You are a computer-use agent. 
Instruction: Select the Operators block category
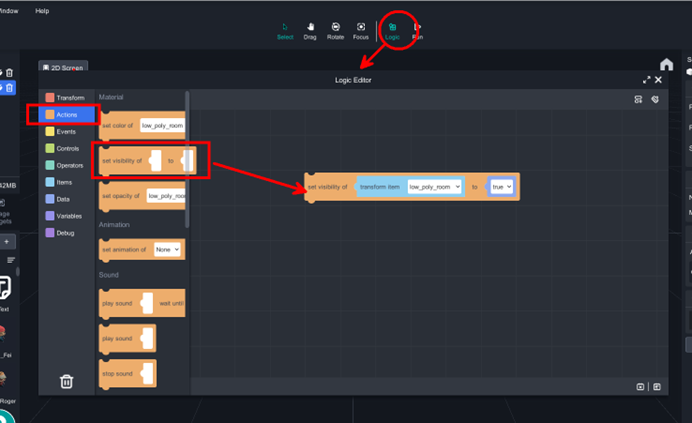tap(70, 165)
